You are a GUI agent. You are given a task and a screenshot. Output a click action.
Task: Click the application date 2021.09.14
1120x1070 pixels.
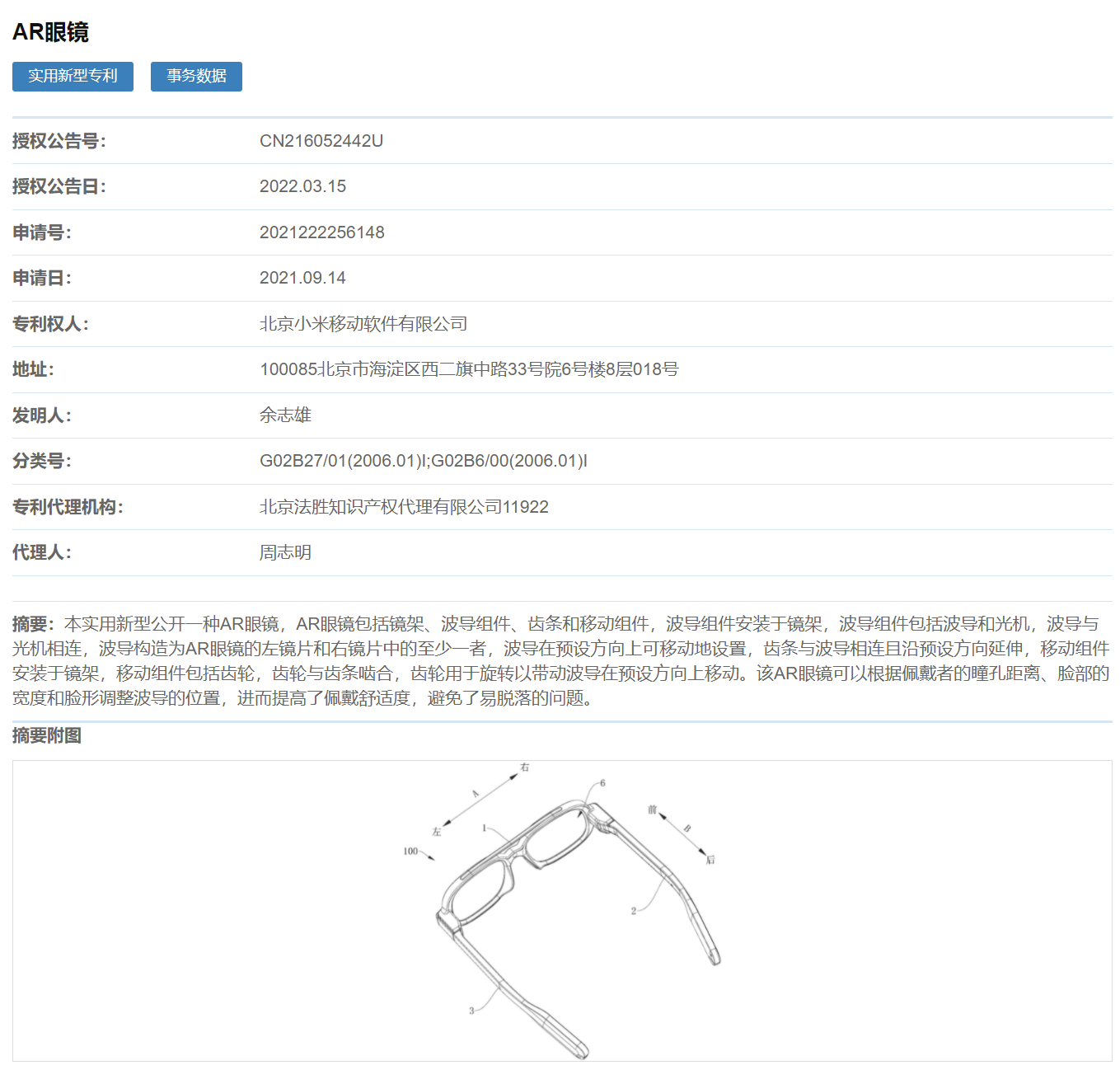[x=303, y=278]
